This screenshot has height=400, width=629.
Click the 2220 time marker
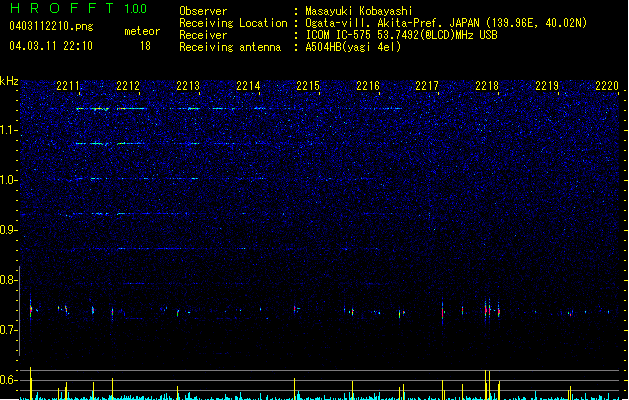(607, 86)
